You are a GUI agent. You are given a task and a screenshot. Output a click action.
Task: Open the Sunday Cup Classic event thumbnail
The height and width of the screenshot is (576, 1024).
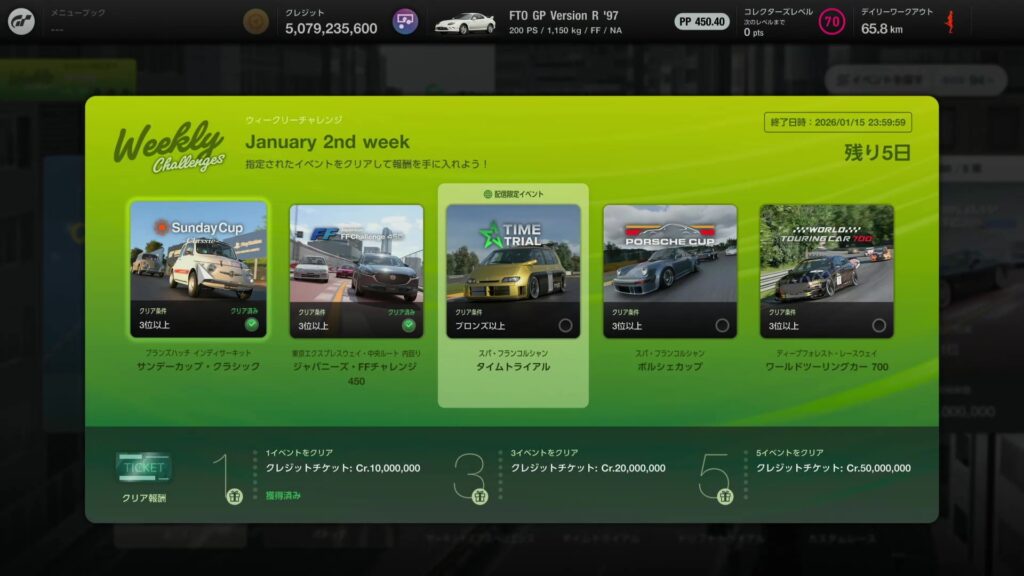[198, 253]
